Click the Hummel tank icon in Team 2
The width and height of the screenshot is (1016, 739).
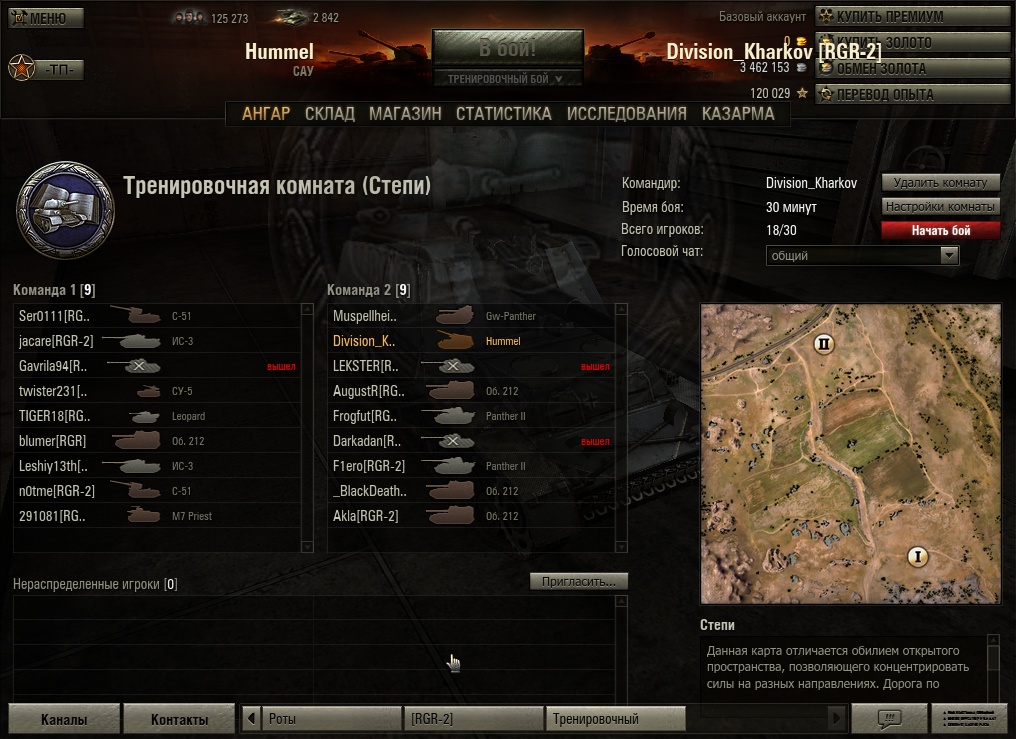(454, 341)
